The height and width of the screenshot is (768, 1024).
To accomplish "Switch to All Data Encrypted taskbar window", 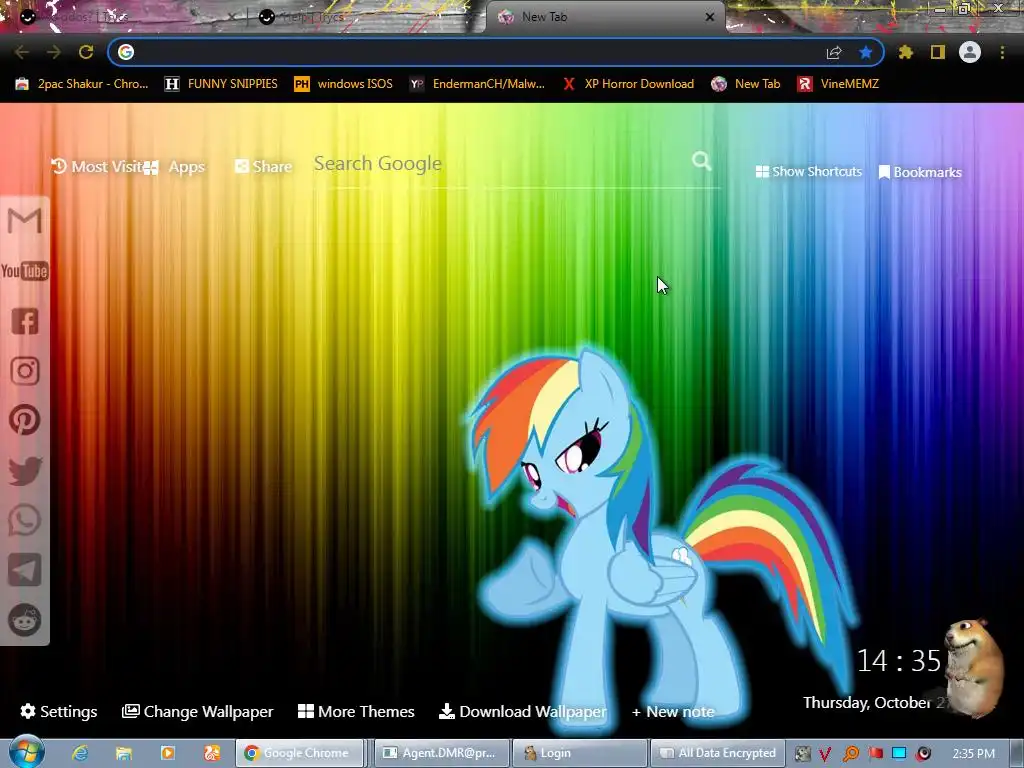I will pos(718,753).
